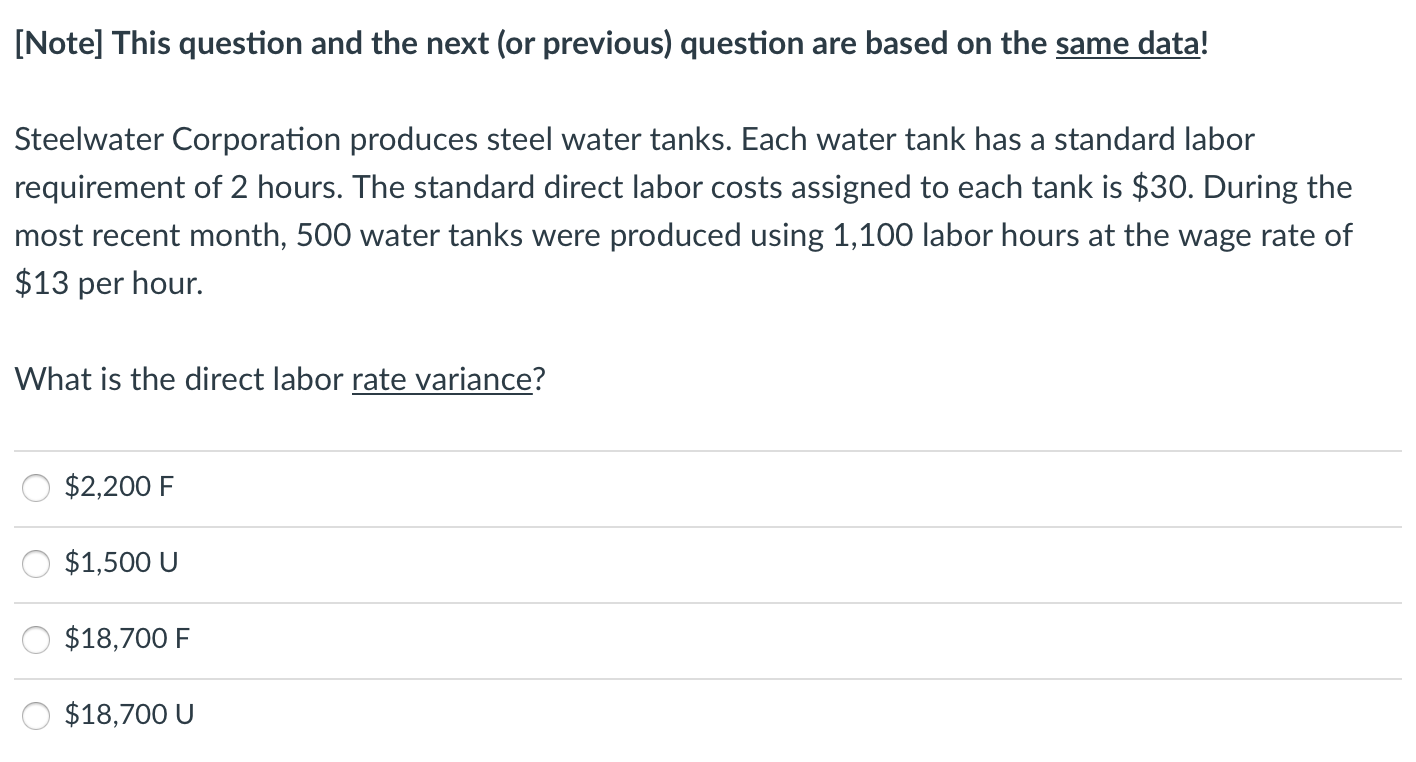Select the $18,700 U radio button
Image resolution: width=1416 pixels, height=762 pixels.
[36, 716]
